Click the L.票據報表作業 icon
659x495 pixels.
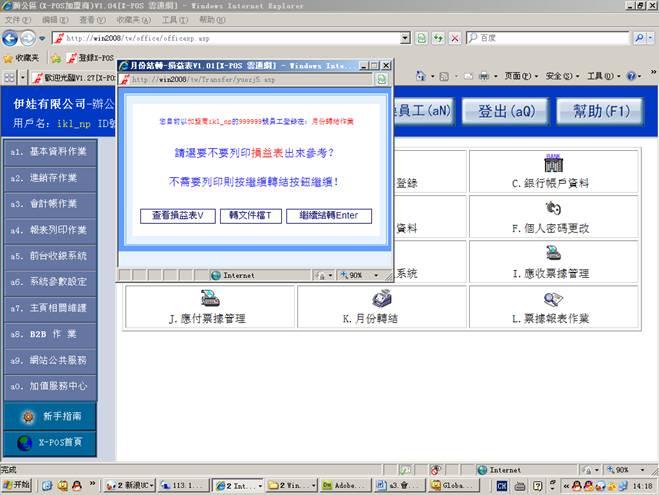click(x=551, y=298)
